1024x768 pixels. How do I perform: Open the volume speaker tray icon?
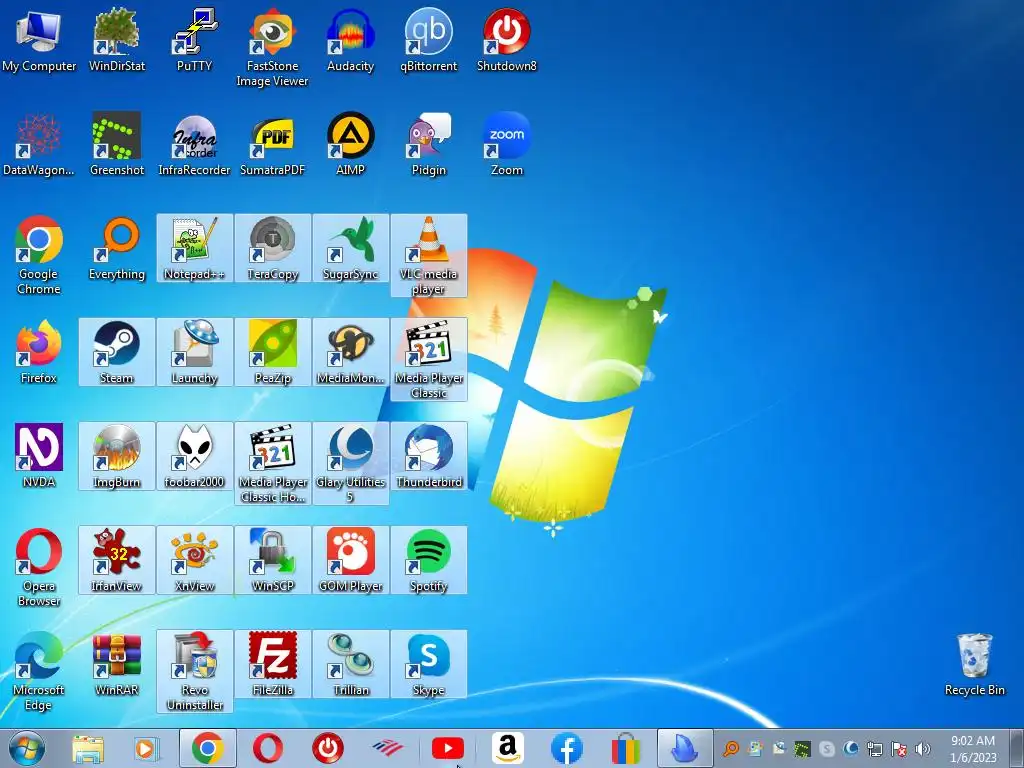click(923, 749)
